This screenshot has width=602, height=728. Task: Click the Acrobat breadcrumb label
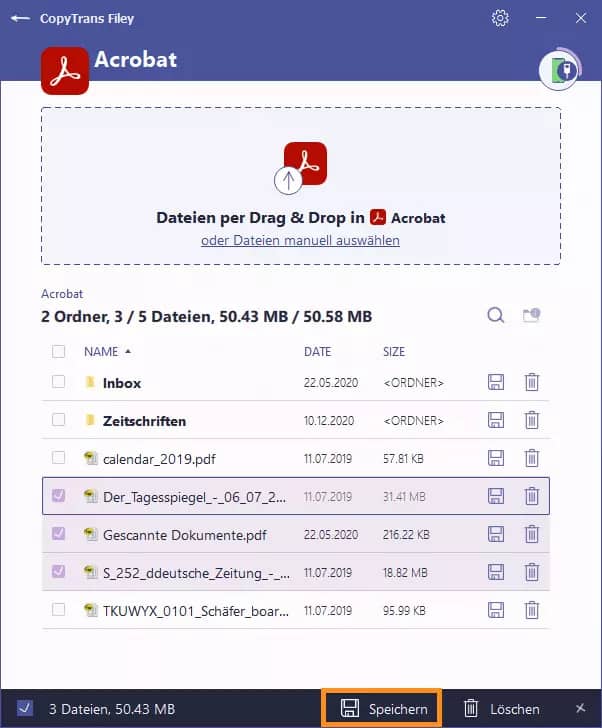[62, 294]
